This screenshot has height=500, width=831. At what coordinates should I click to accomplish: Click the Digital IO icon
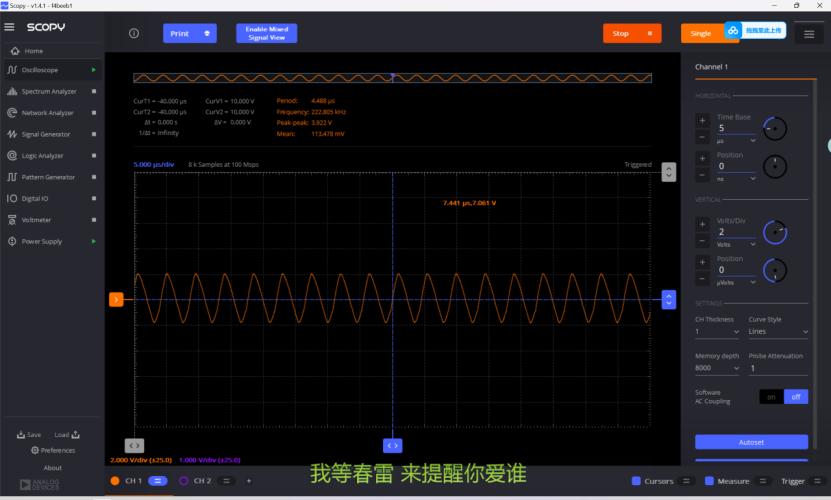point(12,198)
